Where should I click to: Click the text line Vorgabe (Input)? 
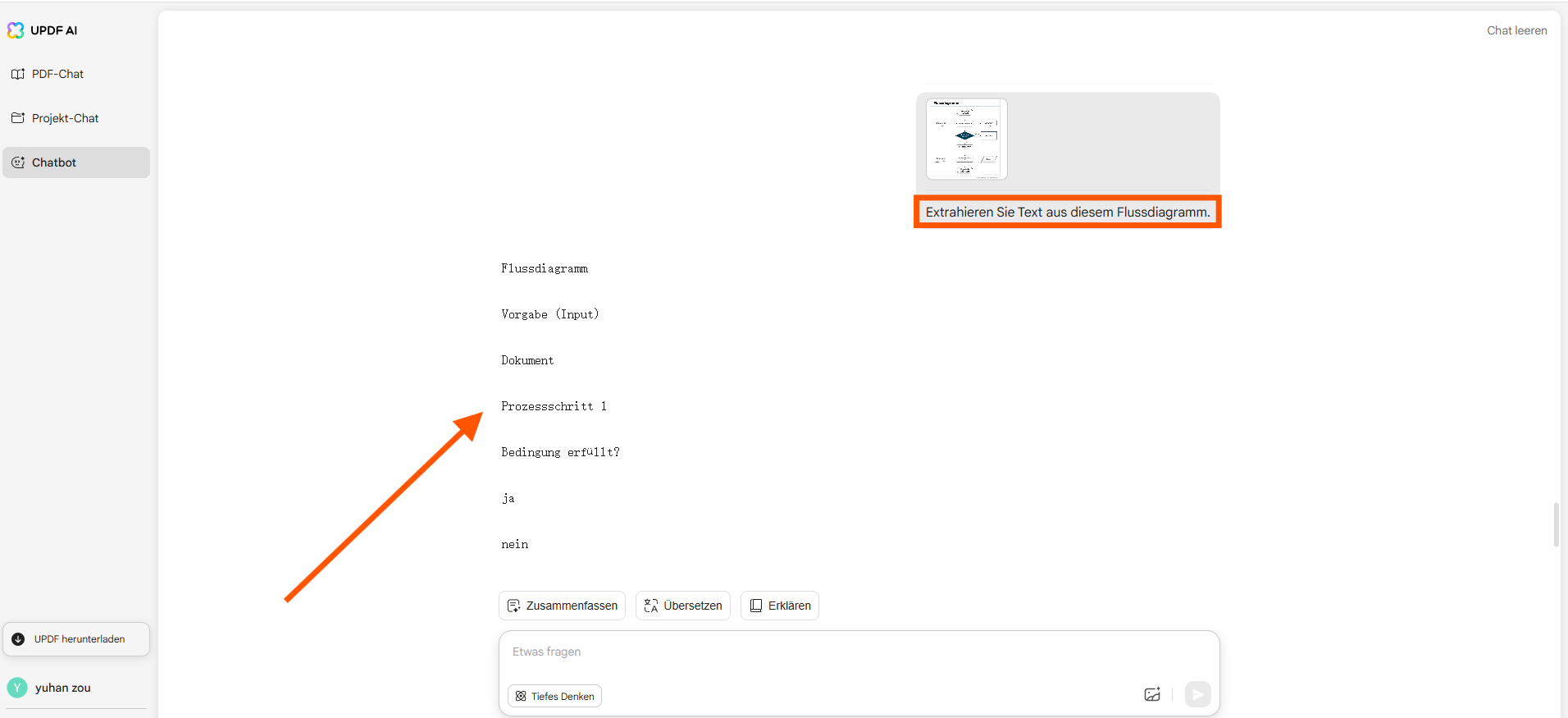pos(550,314)
